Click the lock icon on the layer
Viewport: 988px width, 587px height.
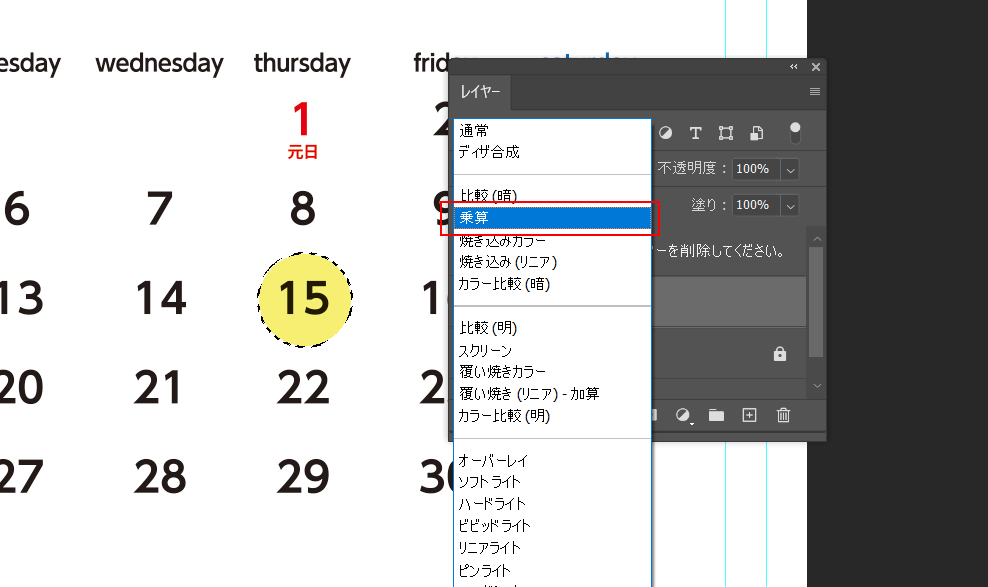coord(779,354)
